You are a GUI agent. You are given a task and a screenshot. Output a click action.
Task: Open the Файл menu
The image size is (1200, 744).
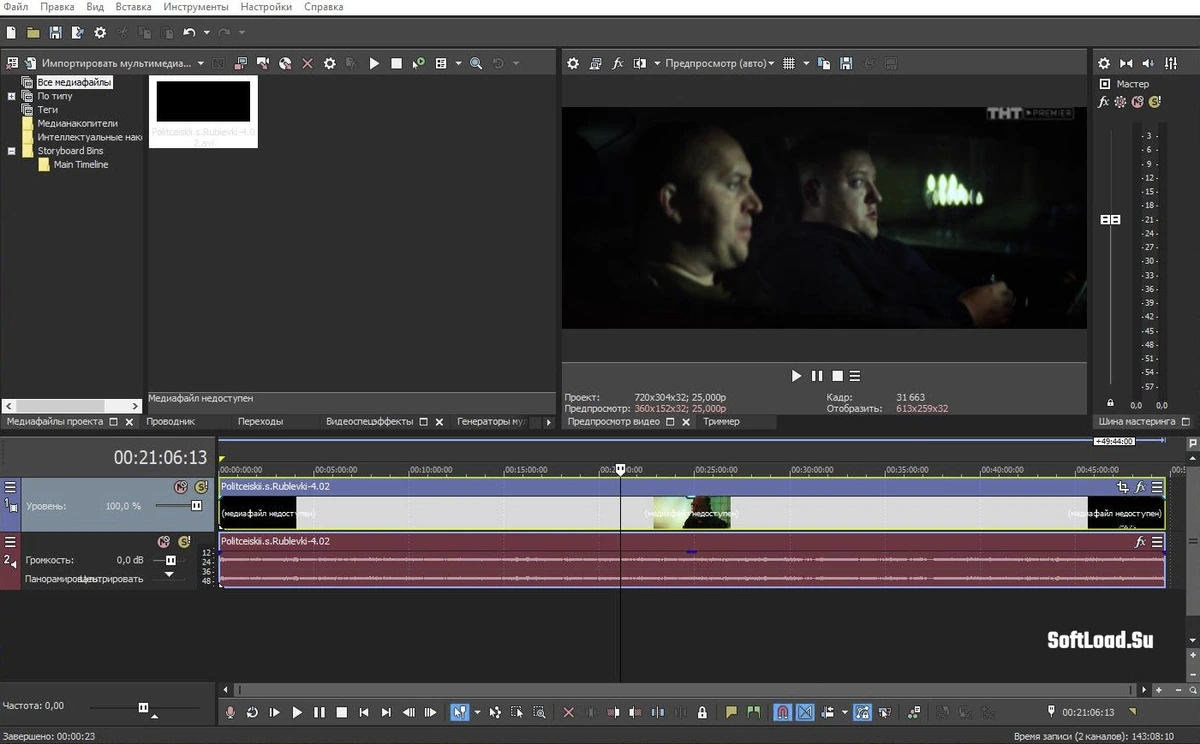pyautogui.click(x=15, y=7)
